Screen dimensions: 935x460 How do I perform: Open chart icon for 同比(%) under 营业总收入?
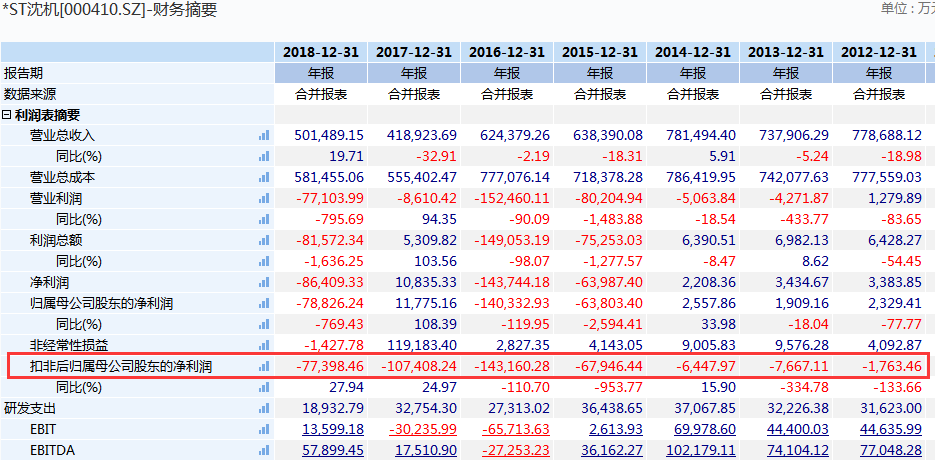coord(264,156)
